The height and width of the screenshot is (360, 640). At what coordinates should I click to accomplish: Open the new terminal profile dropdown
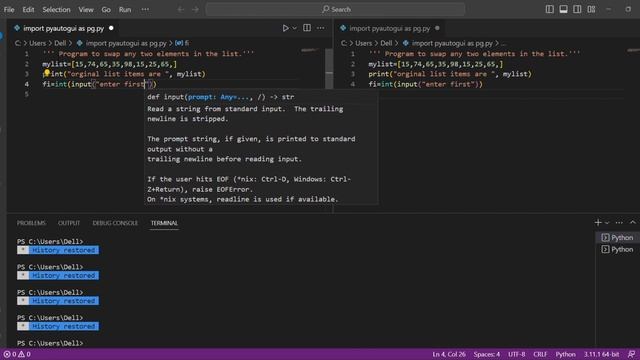coord(607,222)
